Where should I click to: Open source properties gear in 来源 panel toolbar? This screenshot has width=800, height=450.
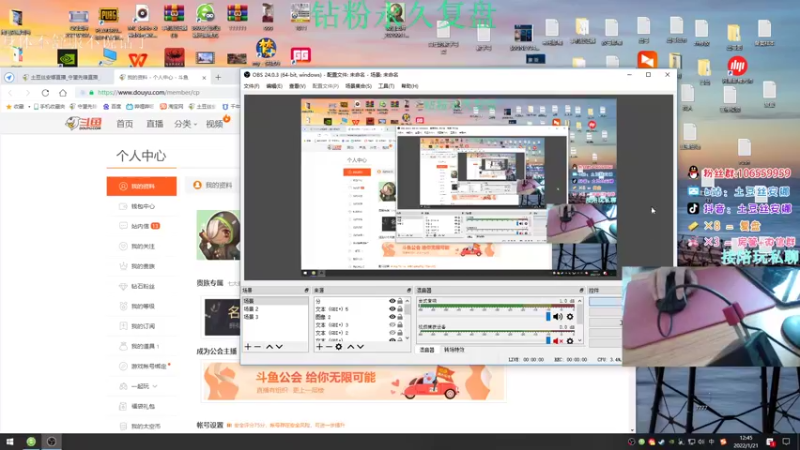339,347
